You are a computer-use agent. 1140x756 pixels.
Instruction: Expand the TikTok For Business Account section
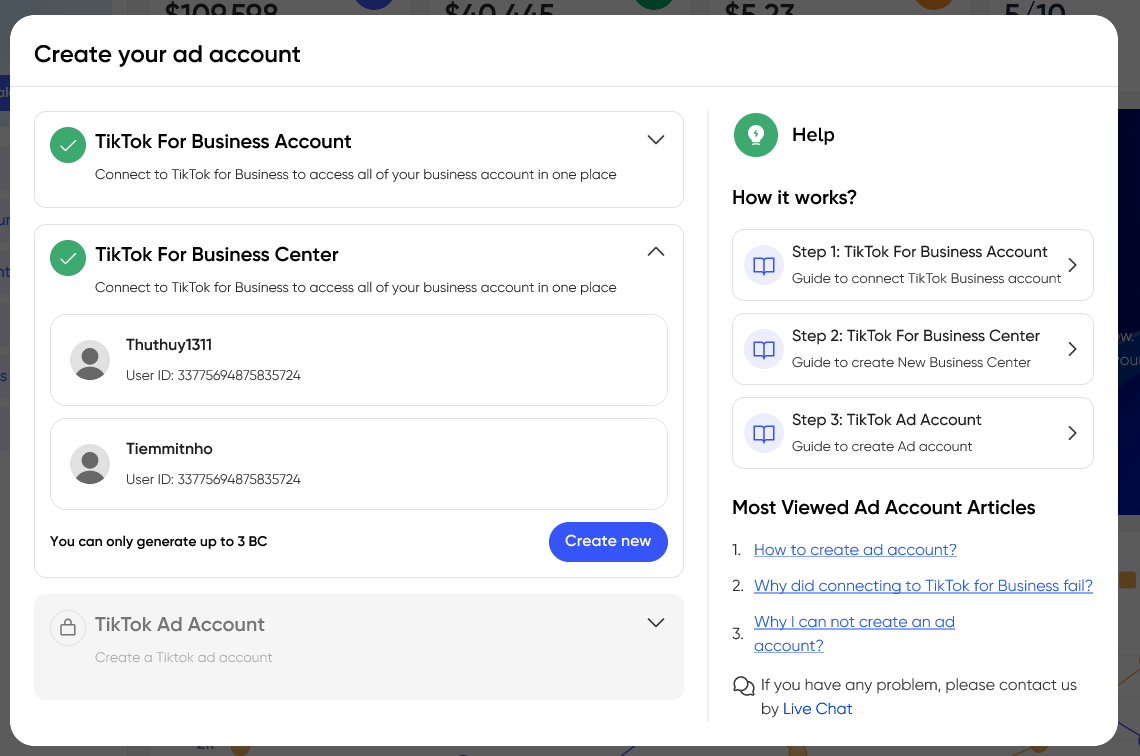(x=656, y=139)
